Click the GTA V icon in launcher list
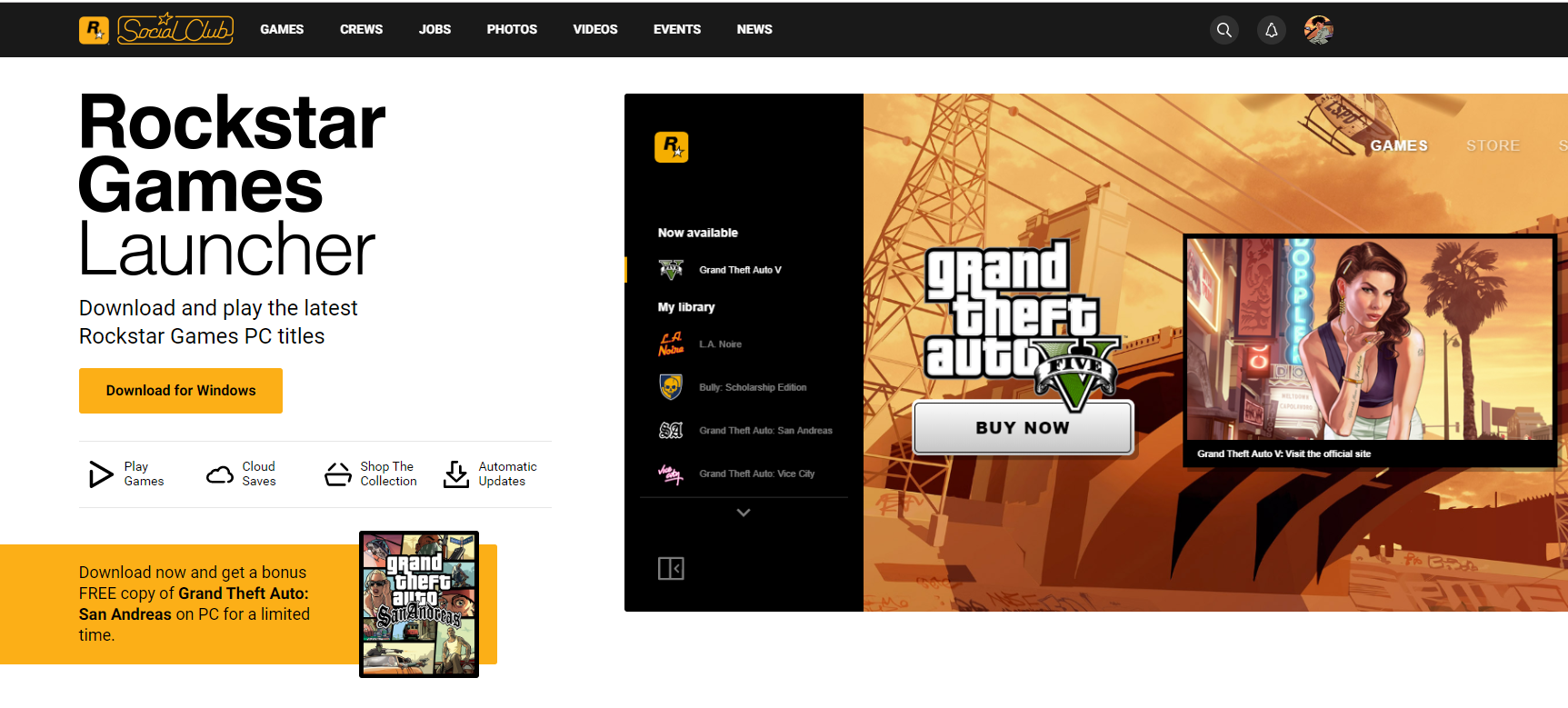Image resolution: width=1568 pixels, height=708 pixels. click(x=671, y=270)
